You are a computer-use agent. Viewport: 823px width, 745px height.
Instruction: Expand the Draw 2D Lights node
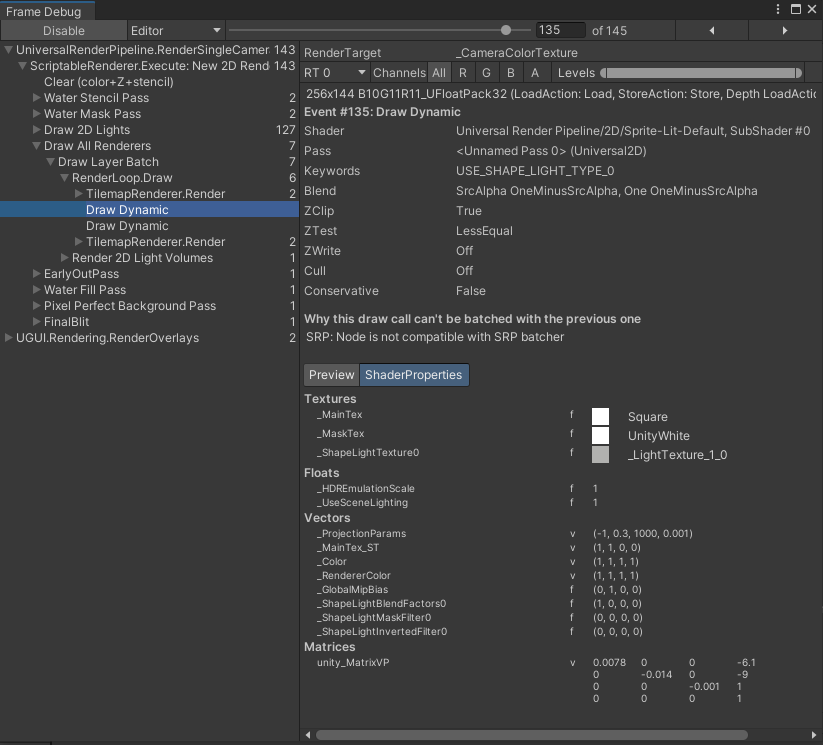(37, 130)
